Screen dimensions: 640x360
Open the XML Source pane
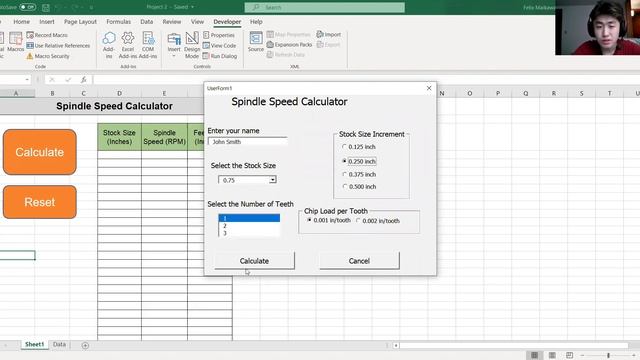click(256, 42)
